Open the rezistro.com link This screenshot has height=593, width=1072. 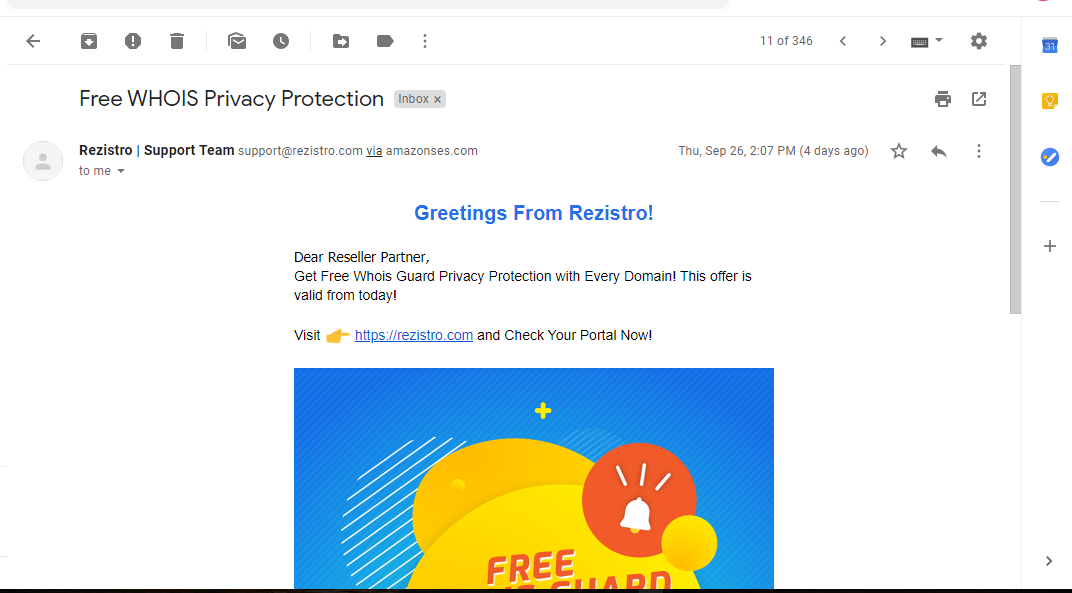click(413, 336)
